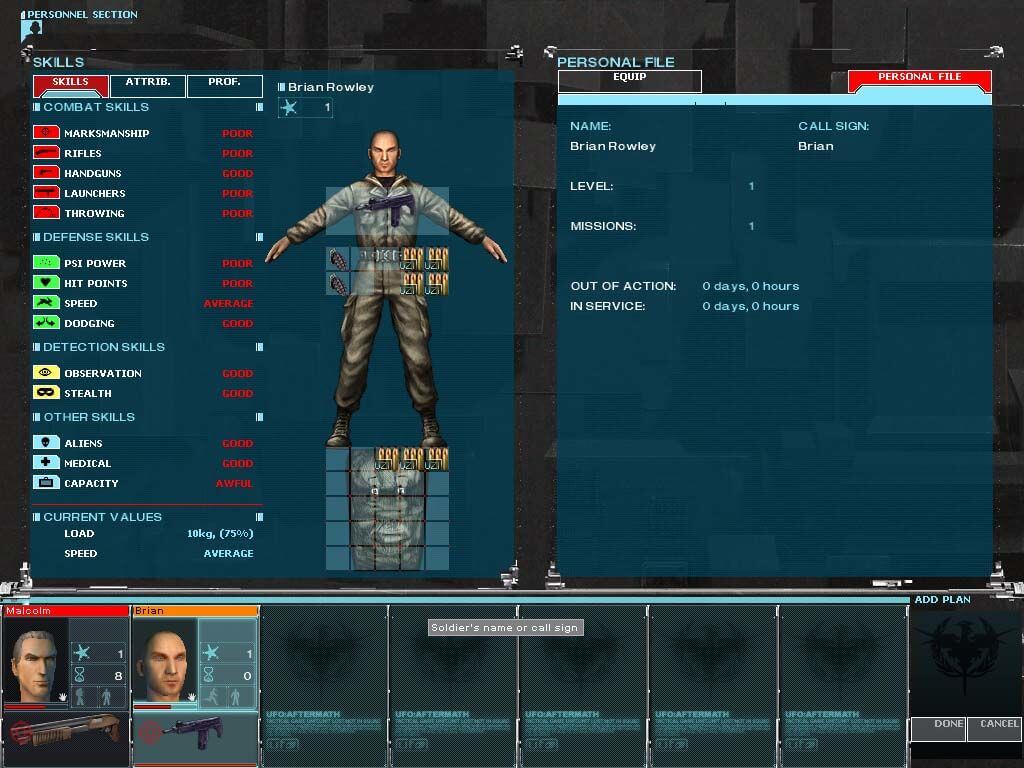
Task: Click the Medical cross icon
Action: [46, 462]
